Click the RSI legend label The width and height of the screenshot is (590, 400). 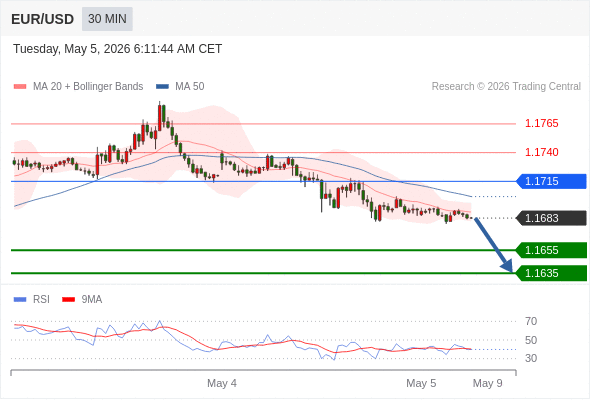(x=41, y=300)
